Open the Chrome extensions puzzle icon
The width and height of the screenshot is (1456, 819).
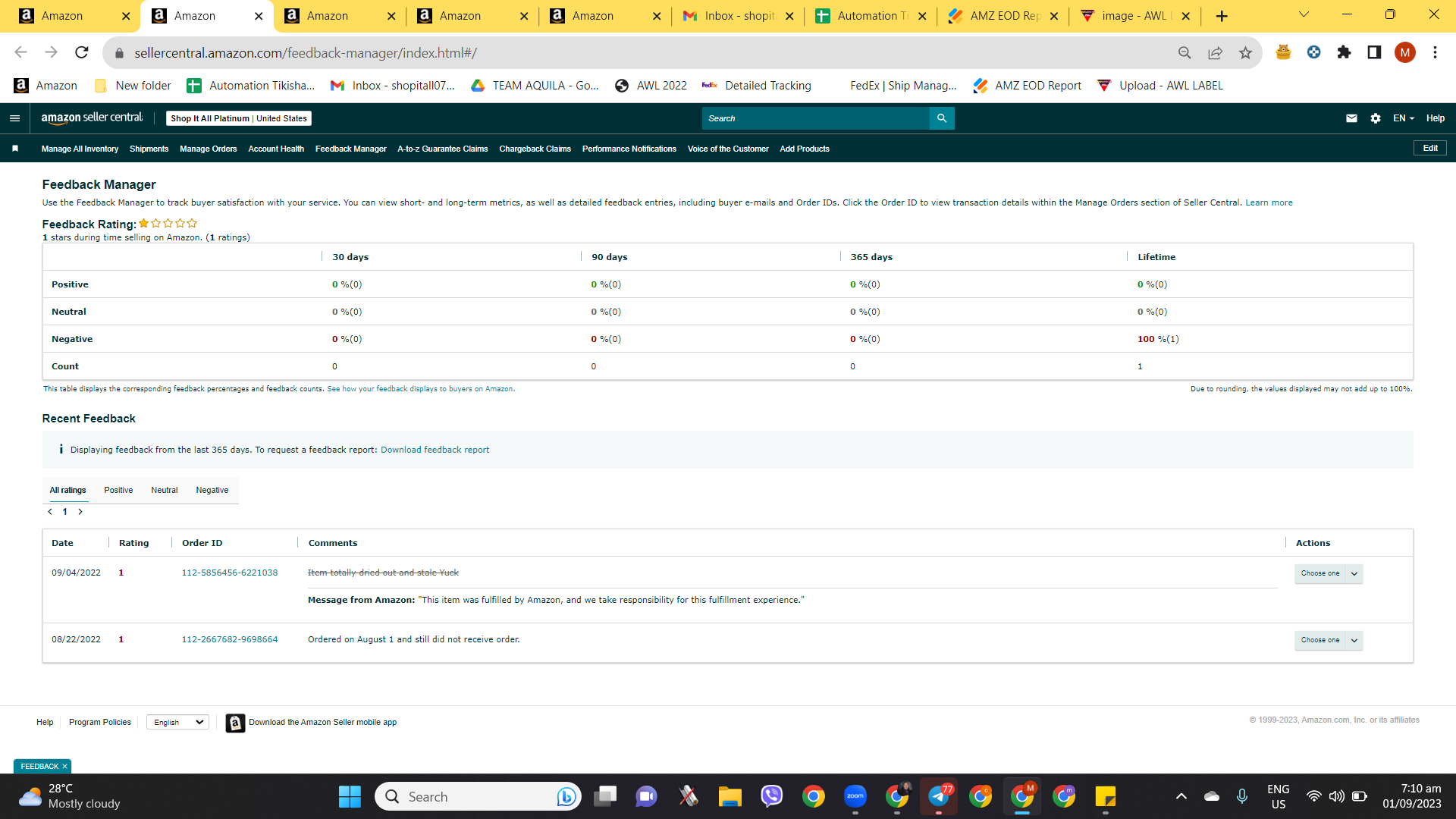click(x=1344, y=52)
